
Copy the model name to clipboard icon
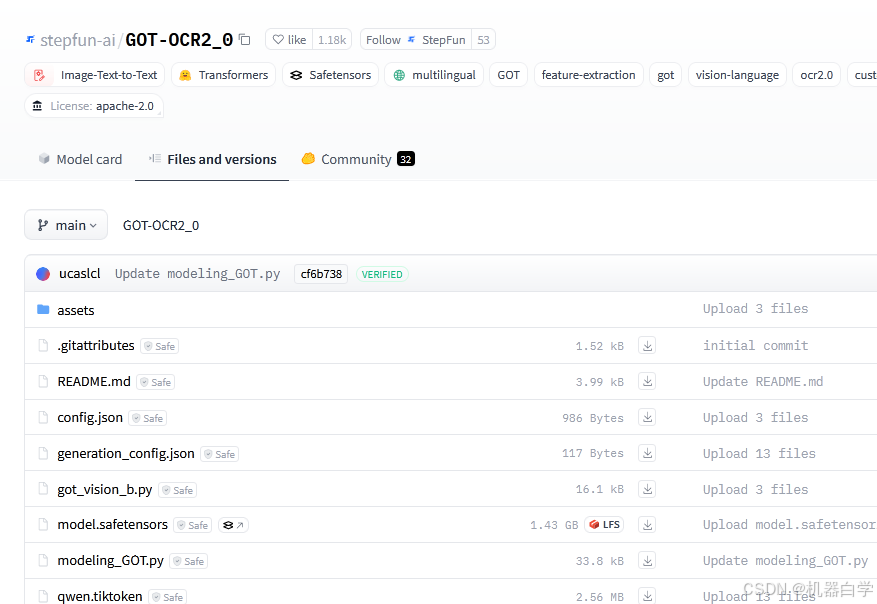pos(244,40)
